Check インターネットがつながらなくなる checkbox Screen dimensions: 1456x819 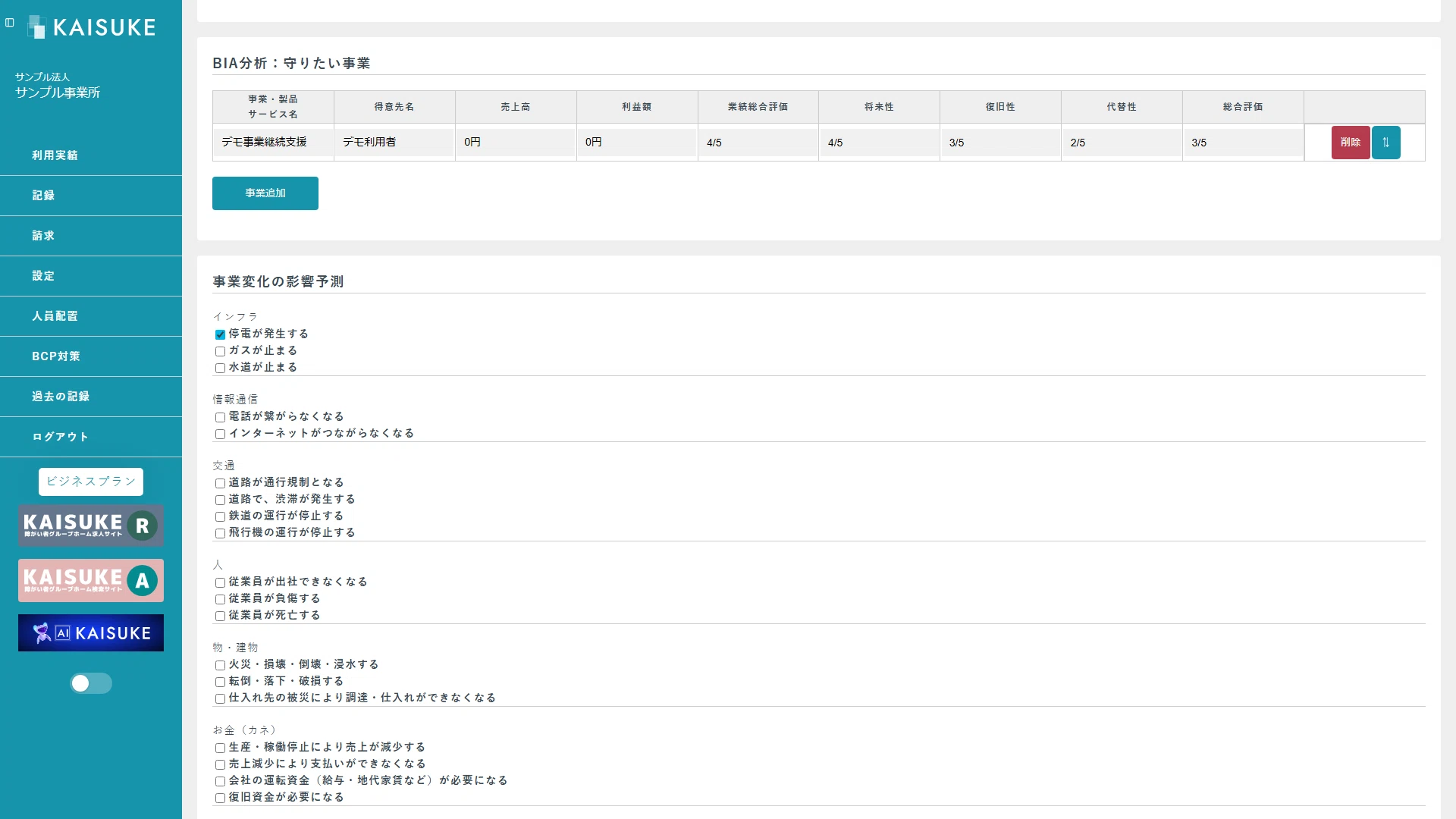[220, 434]
